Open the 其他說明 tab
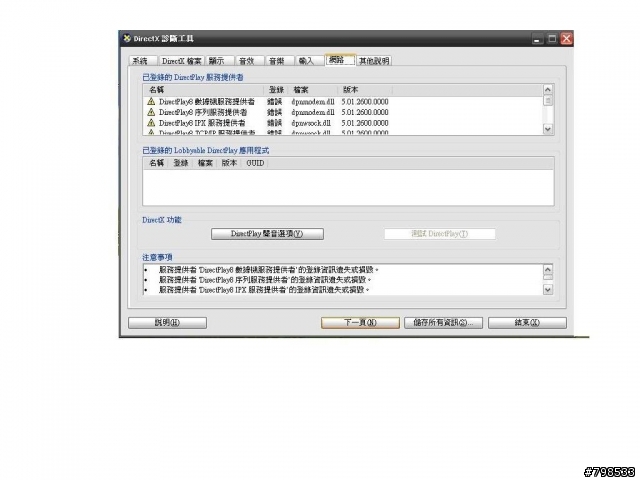 click(x=374, y=61)
